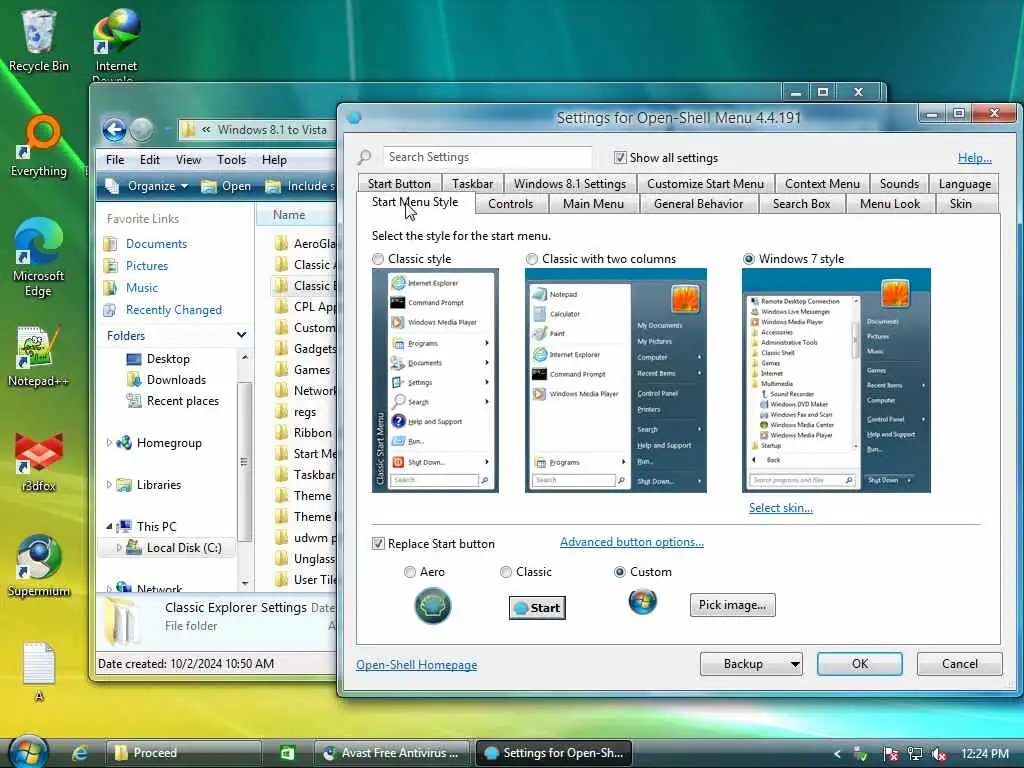
Task: Open the Ribbon folder icon
Action: pos(281,432)
